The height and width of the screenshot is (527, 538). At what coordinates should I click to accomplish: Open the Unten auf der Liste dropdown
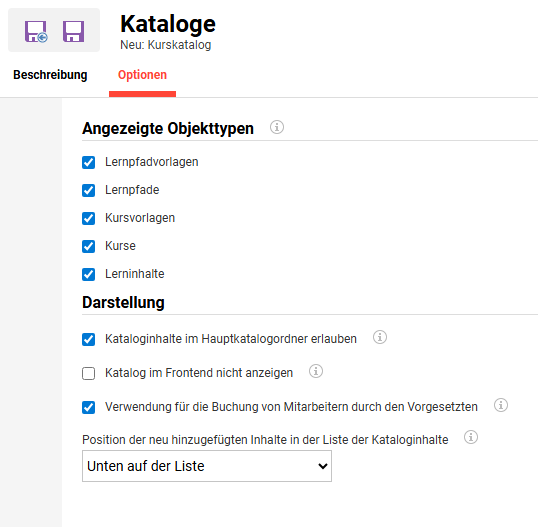(x=207, y=466)
